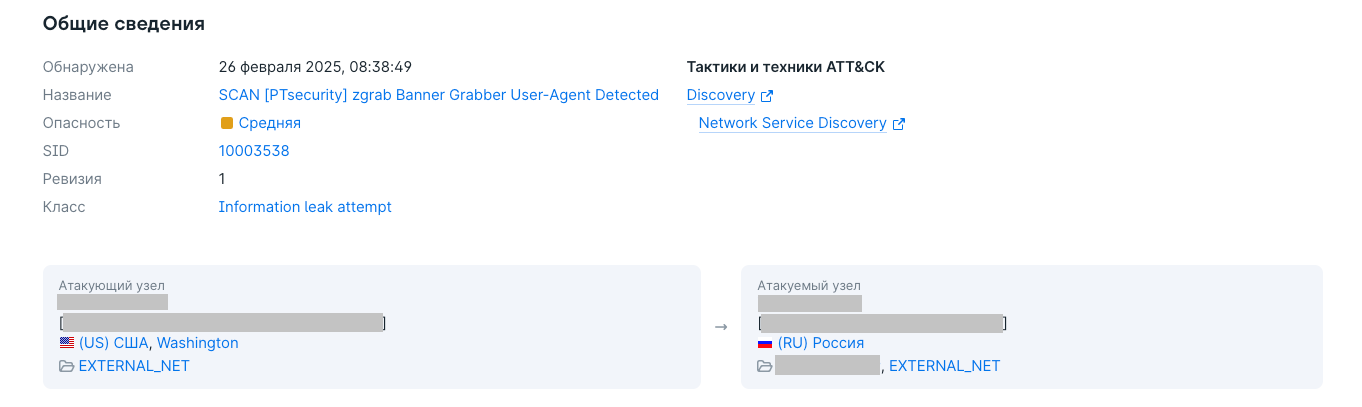Click the Washington city link
The width and height of the screenshot is (1362, 407).
[x=198, y=343]
